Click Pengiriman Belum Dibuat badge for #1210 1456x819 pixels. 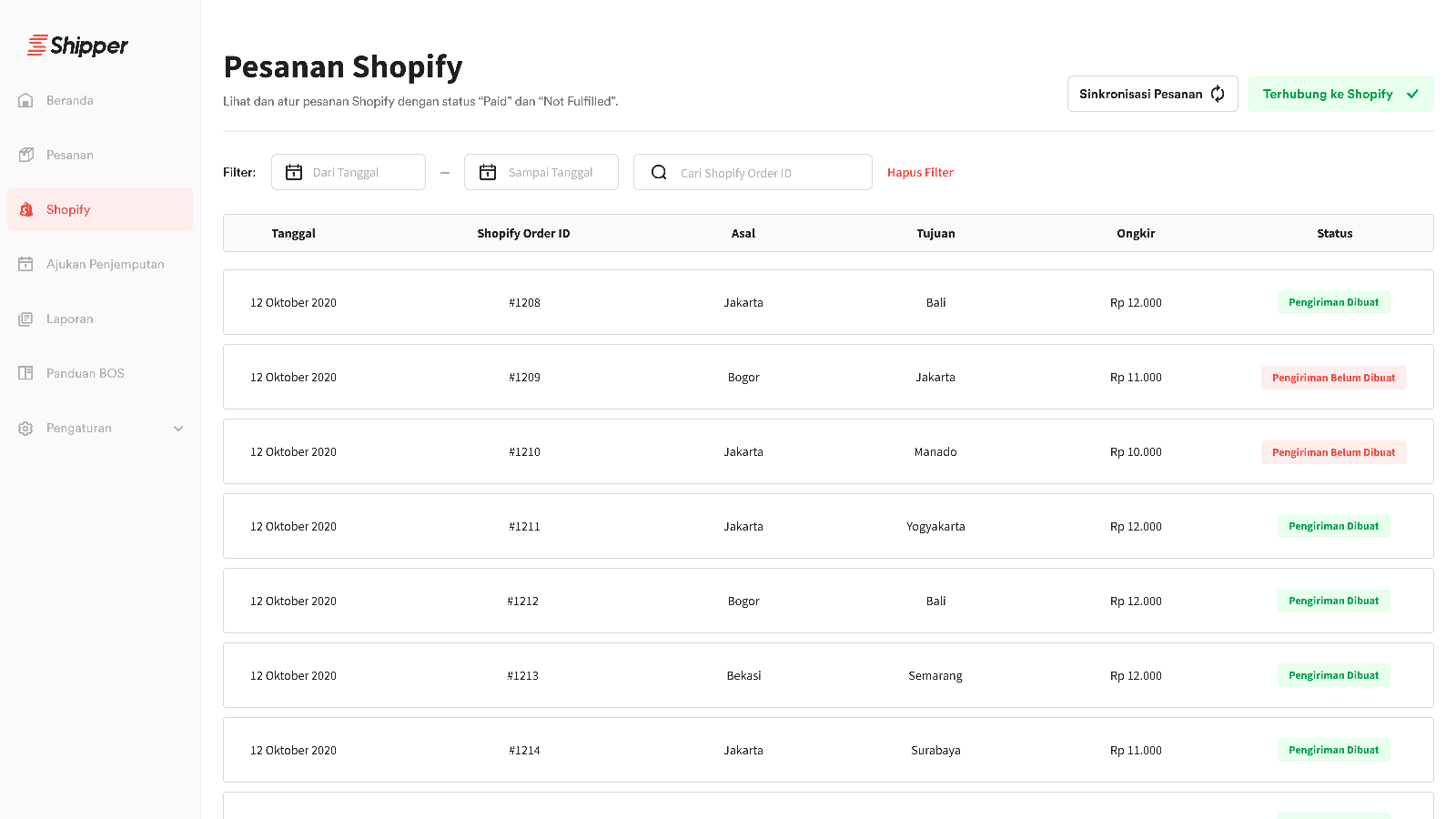1334,451
